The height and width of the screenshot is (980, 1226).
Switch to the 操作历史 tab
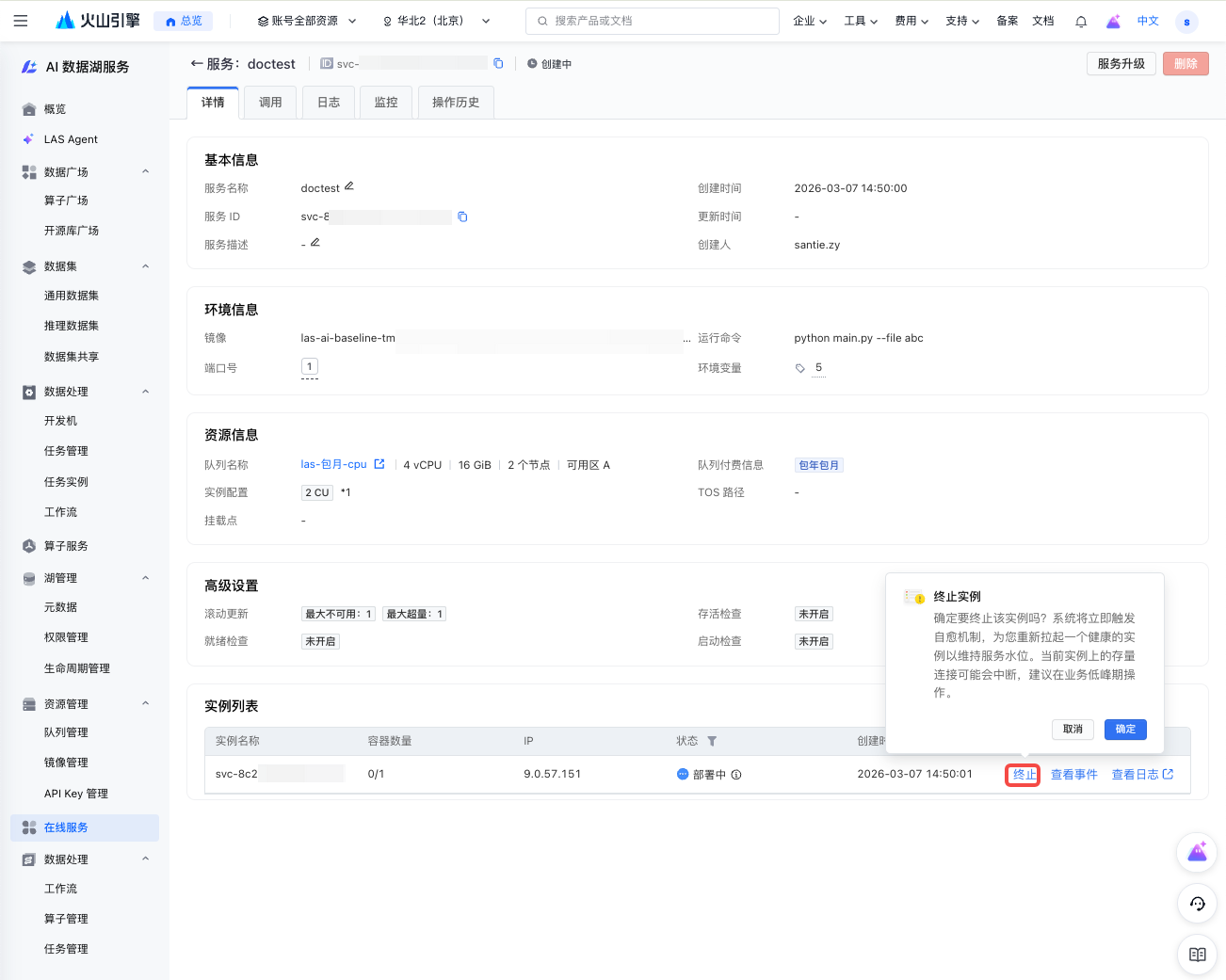pos(456,103)
